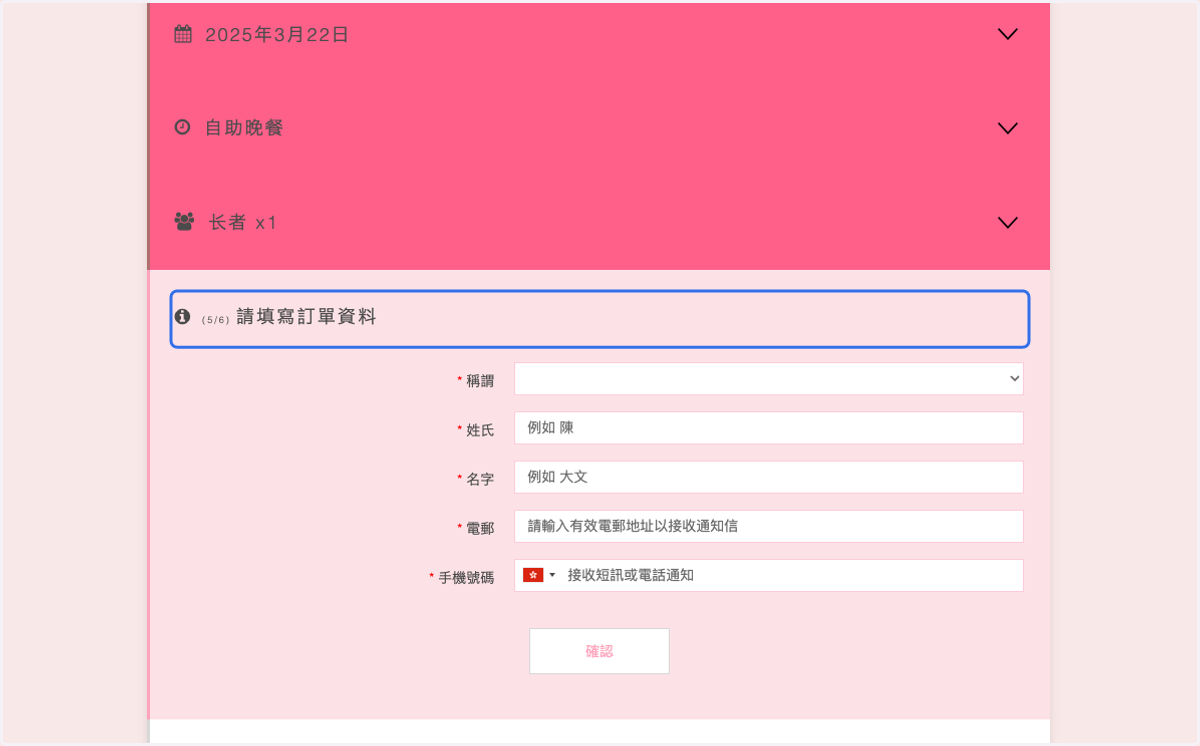Click the (5/6) step indicator
This screenshot has height=746, width=1200.
(215, 320)
